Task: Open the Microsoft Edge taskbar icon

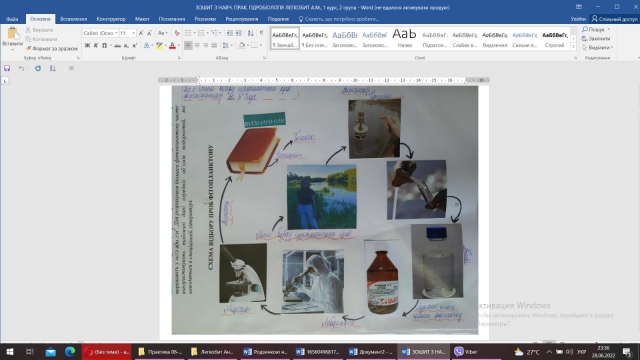Action: tap(70, 351)
